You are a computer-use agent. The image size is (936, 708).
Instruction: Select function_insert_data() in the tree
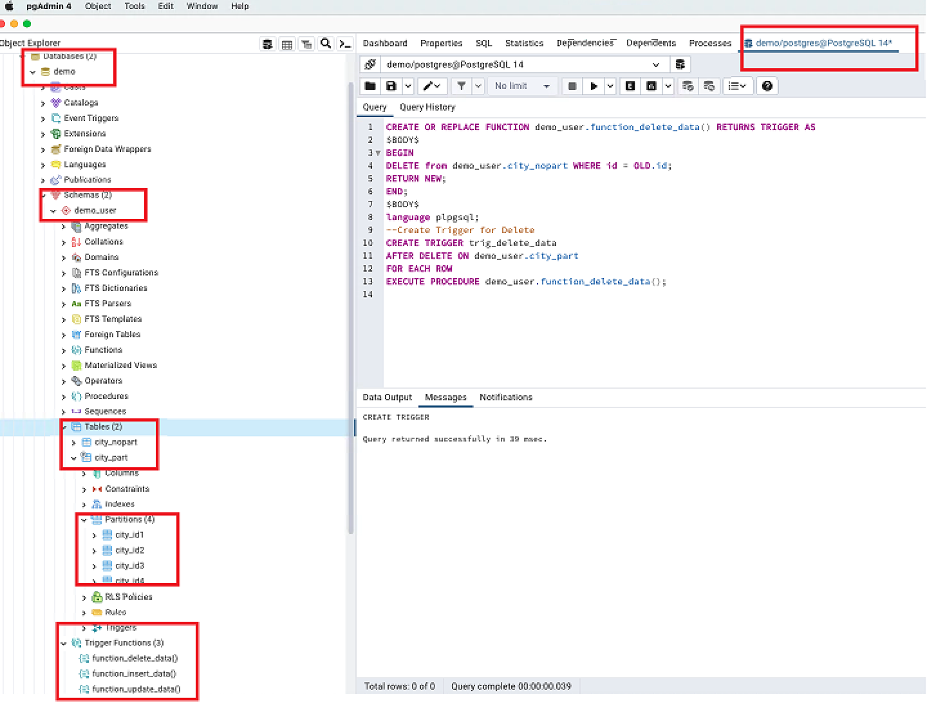[134, 674]
